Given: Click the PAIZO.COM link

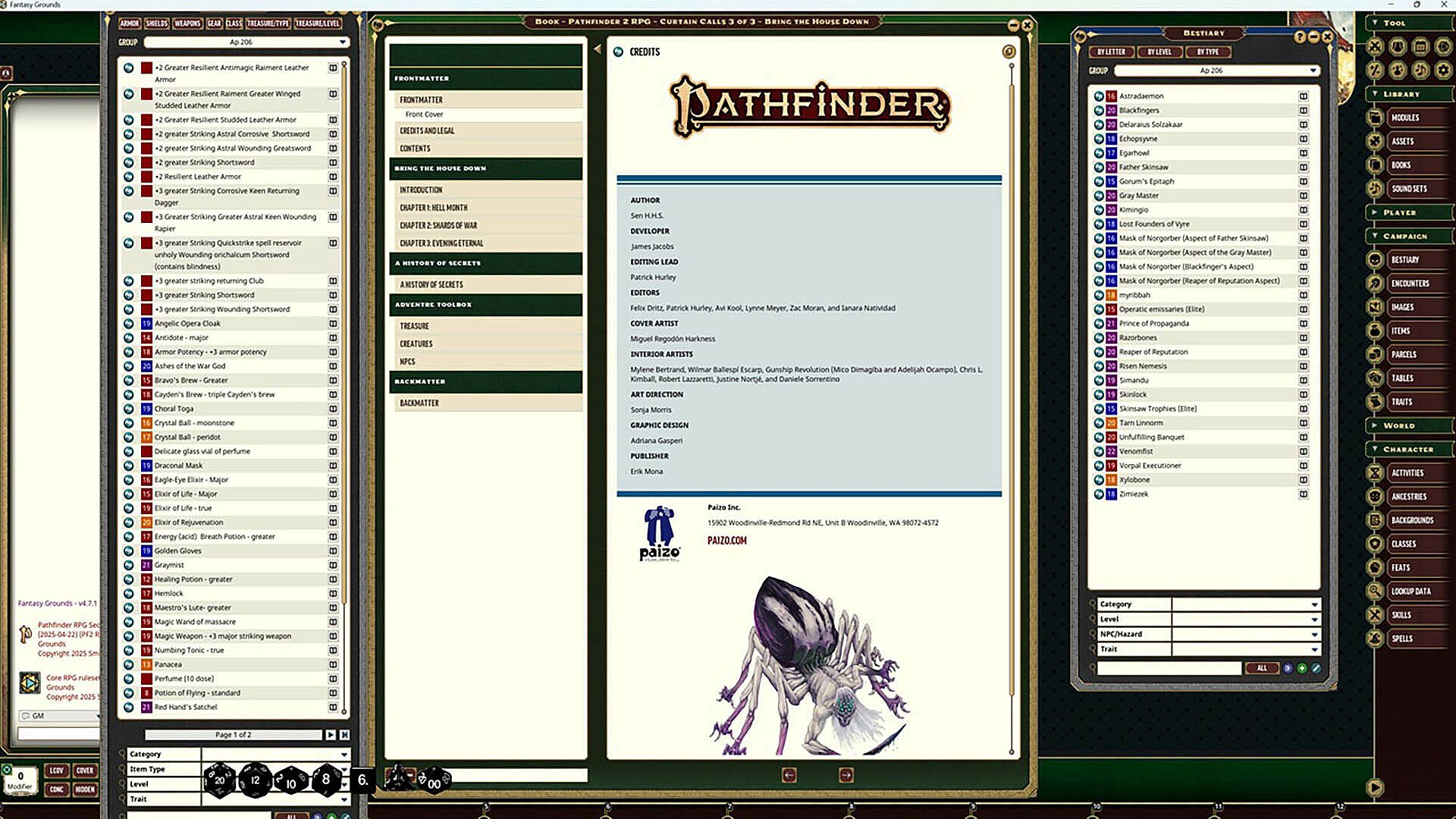Looking at the screenshot, I should pos(726,541).
